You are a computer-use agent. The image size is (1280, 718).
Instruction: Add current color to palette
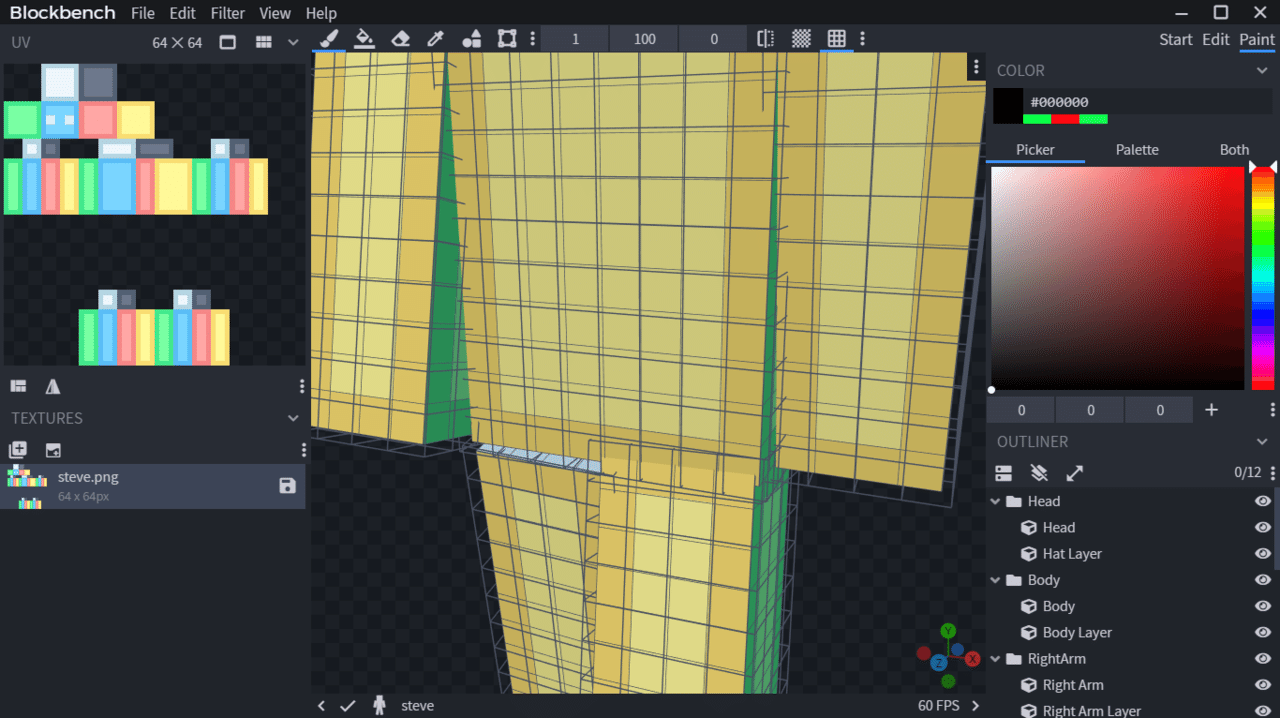pyautogui.click(x=1211, y=410)
